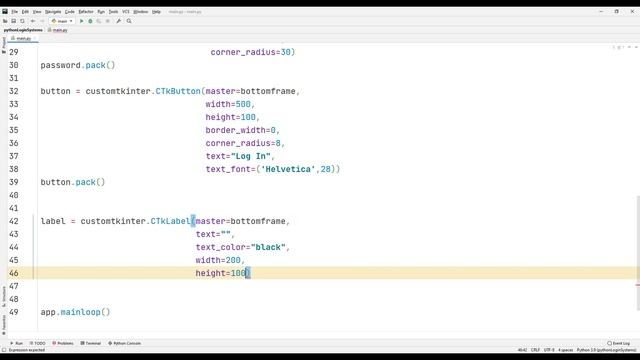This screenshot has height=360, width=640.
Task: Click the "black" text_color value
Action: [x=268, y=247]
